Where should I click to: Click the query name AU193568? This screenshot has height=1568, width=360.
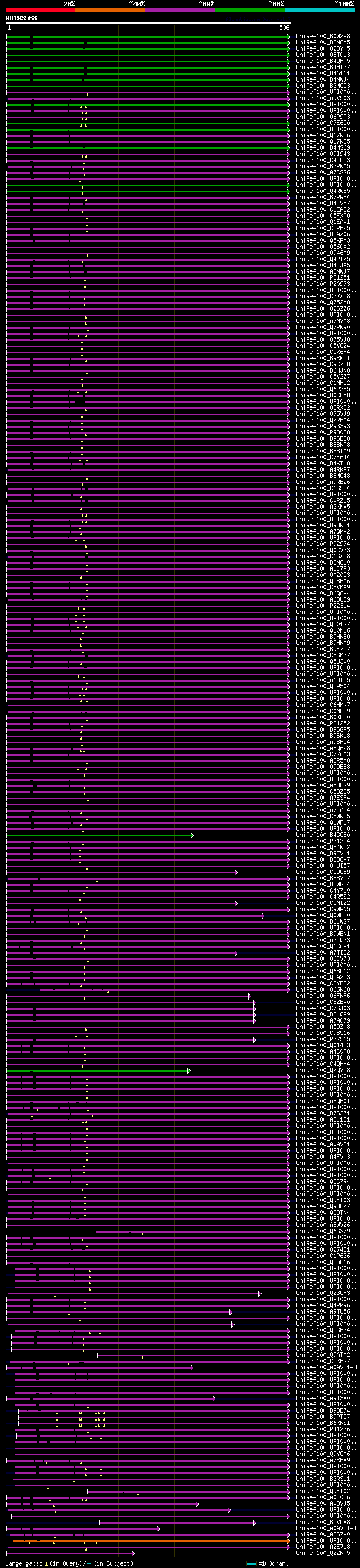pyautogui.click(x=21, y=18)
